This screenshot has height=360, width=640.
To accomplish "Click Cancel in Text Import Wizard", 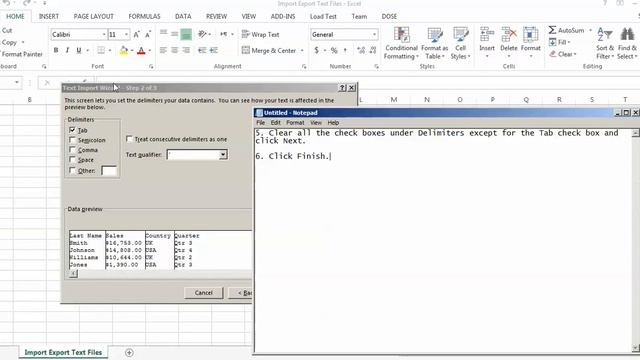I will coord(204,293).
